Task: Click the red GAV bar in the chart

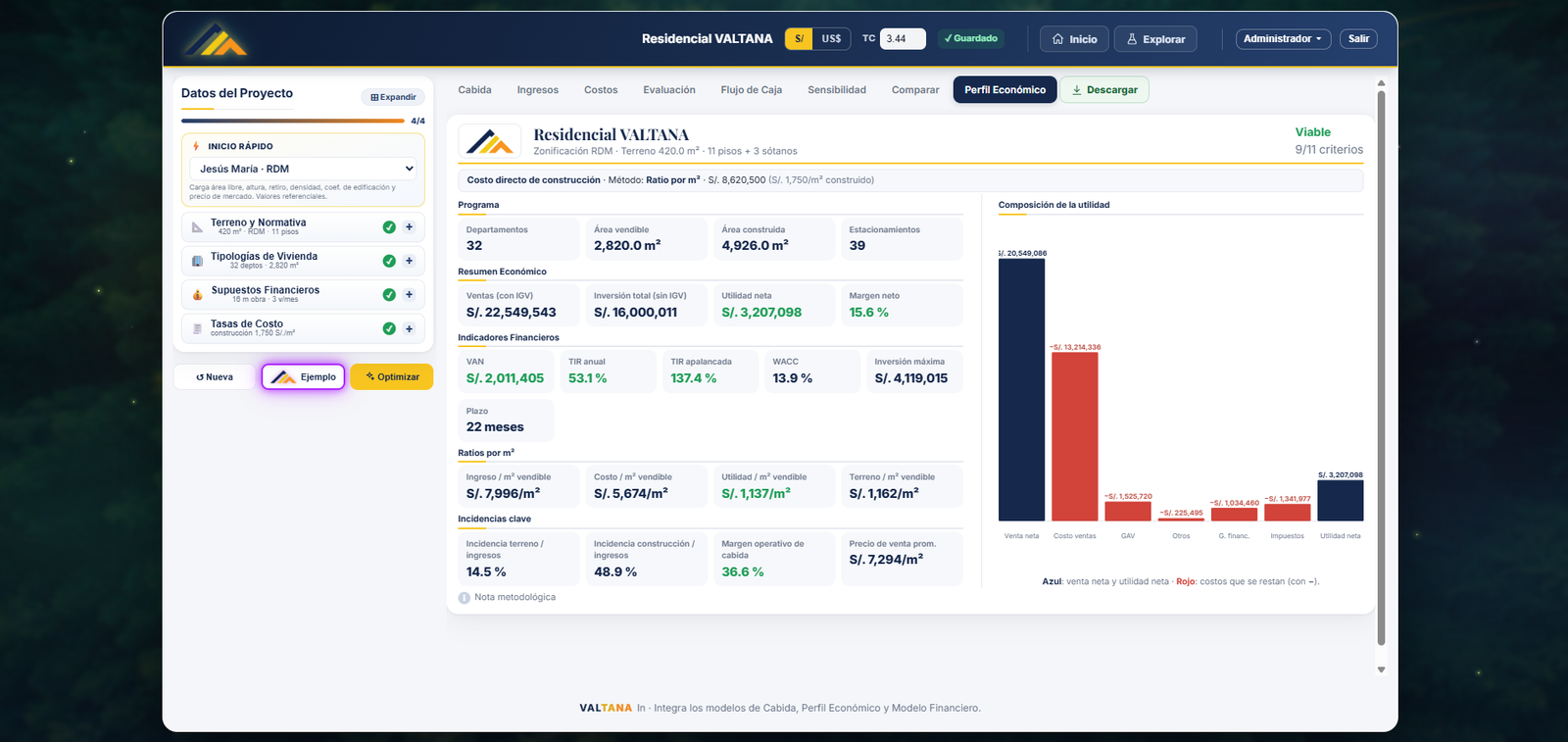Action: [1128, 511]
